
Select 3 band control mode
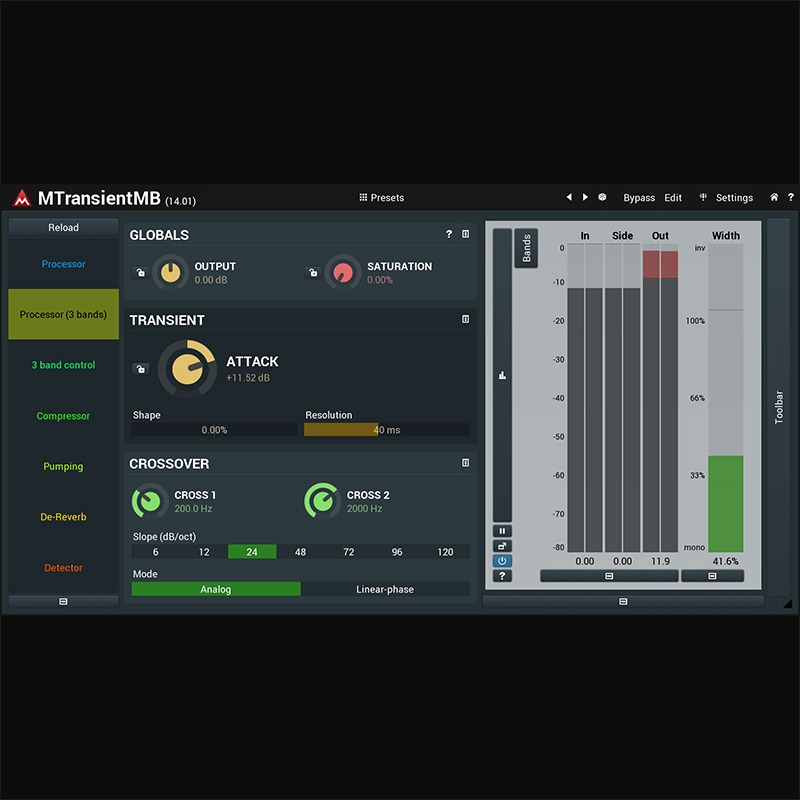point(63,365)
